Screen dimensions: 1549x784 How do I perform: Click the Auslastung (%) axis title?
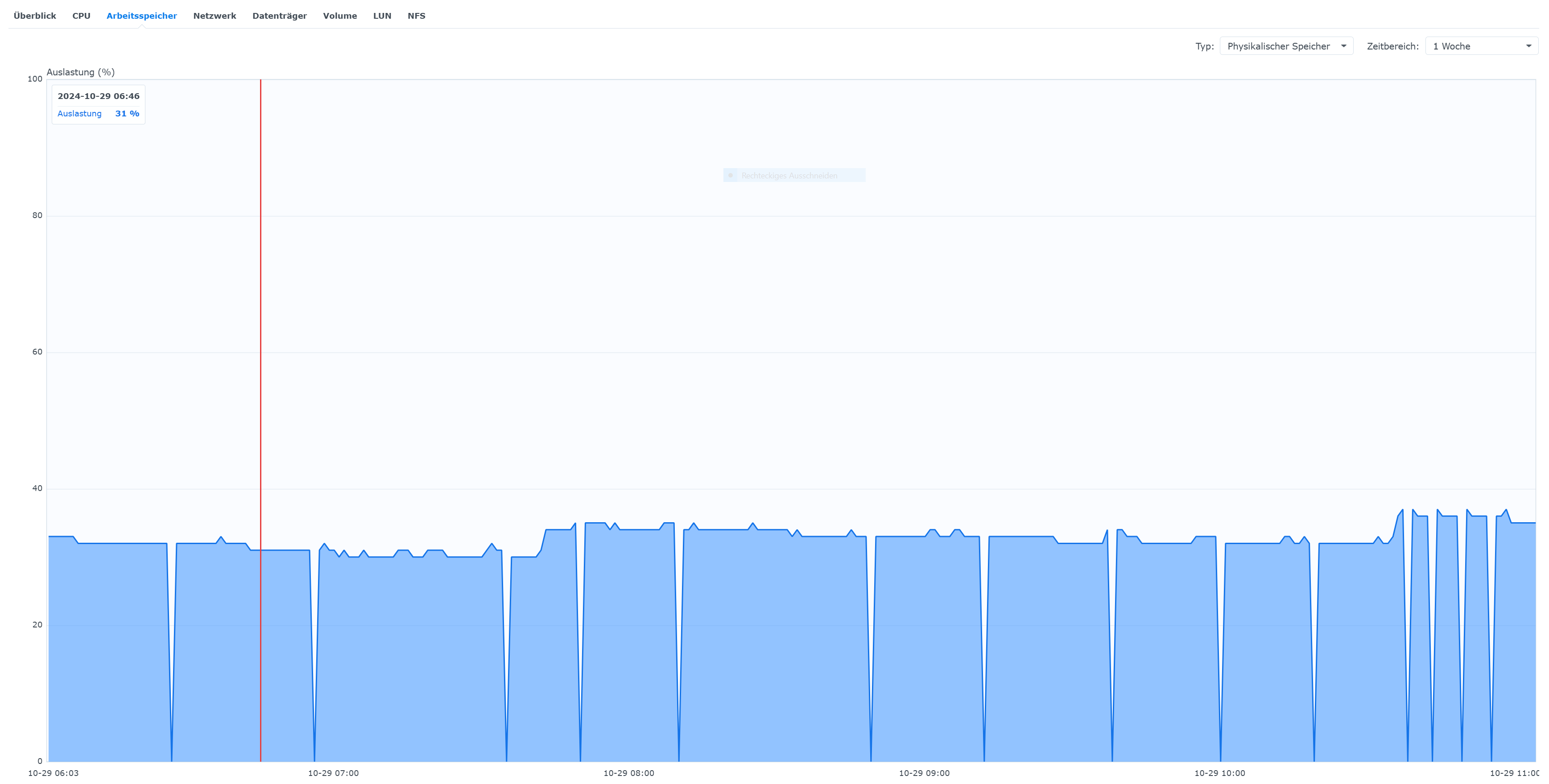(81, 72)
